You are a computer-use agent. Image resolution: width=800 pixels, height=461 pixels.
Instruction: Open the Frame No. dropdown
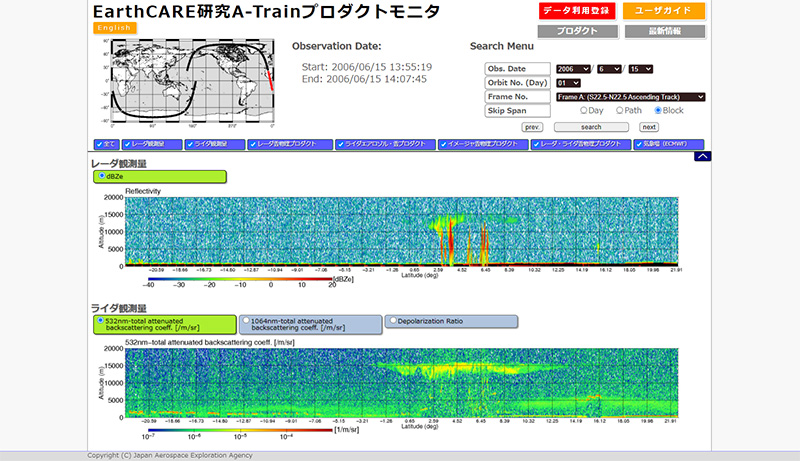(631, 97)
